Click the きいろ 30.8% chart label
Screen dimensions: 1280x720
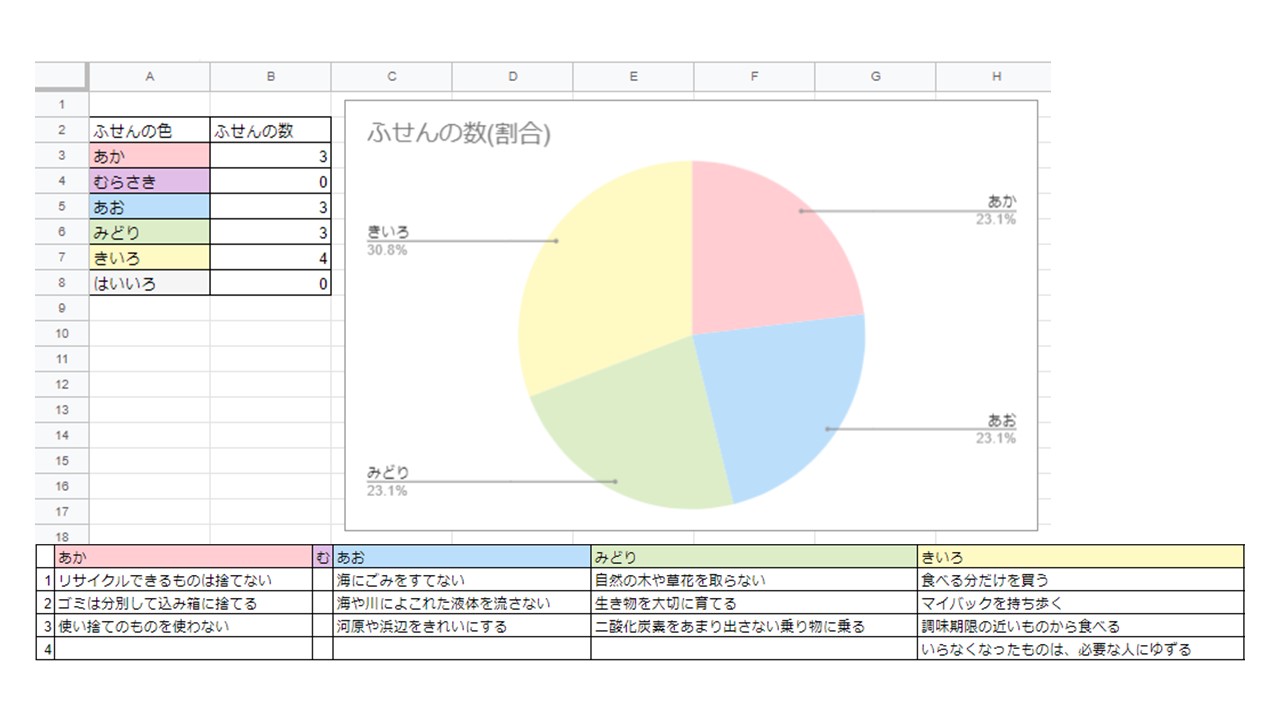[x=388, y=241]
